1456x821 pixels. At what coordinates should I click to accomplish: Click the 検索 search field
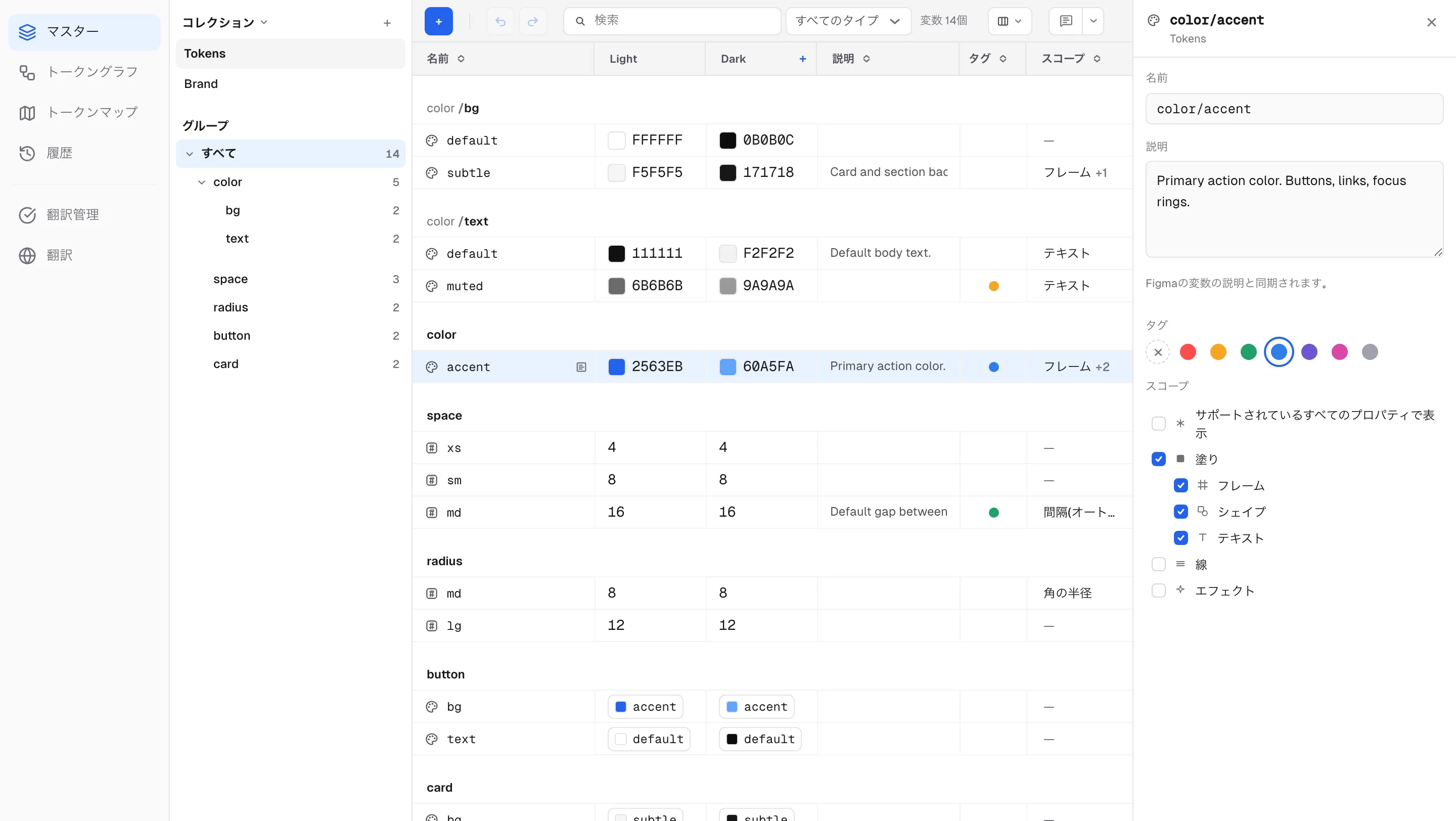coord(672,21)
